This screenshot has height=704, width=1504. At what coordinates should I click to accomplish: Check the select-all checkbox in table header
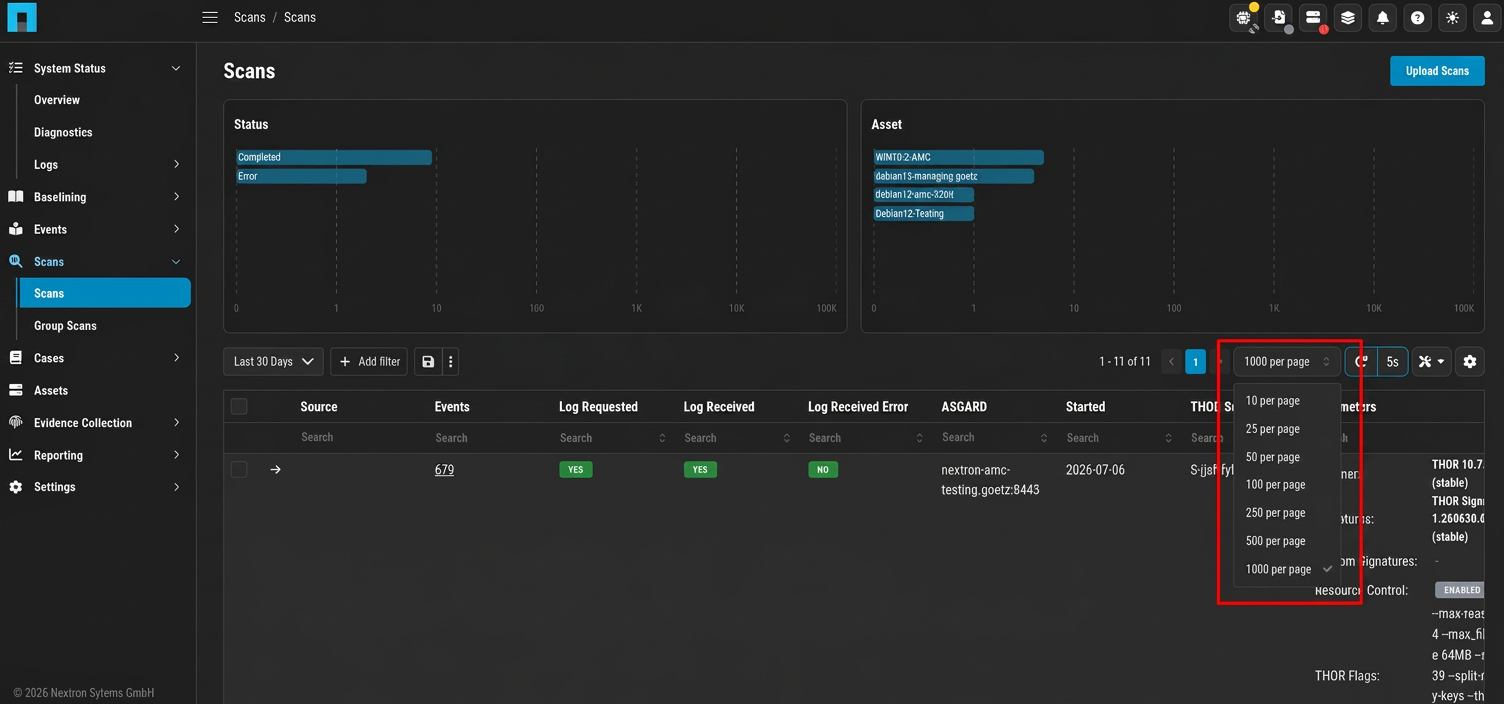coord(239,406)
